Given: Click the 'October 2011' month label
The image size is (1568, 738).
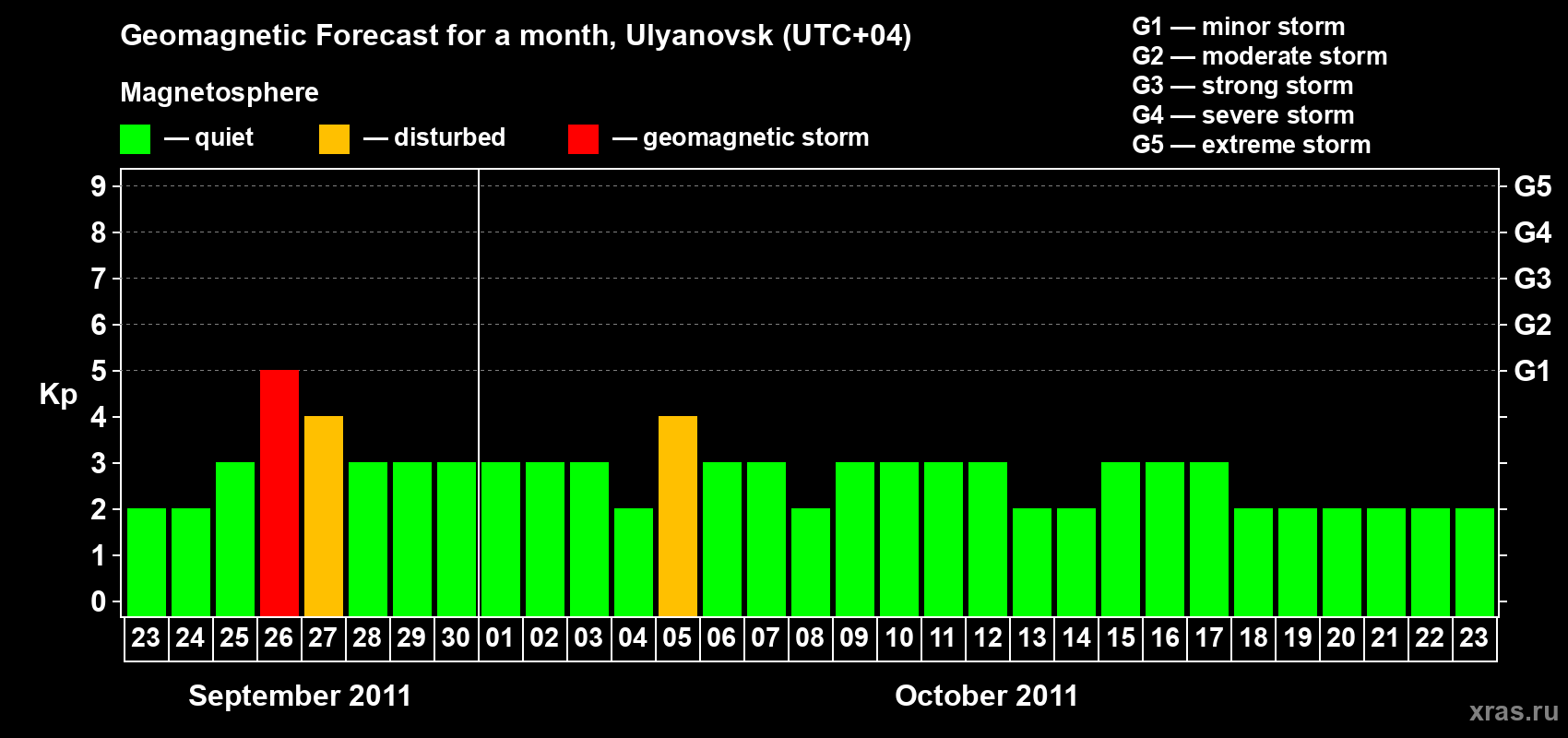Looking at the screenshot, I should click(986, 696).
